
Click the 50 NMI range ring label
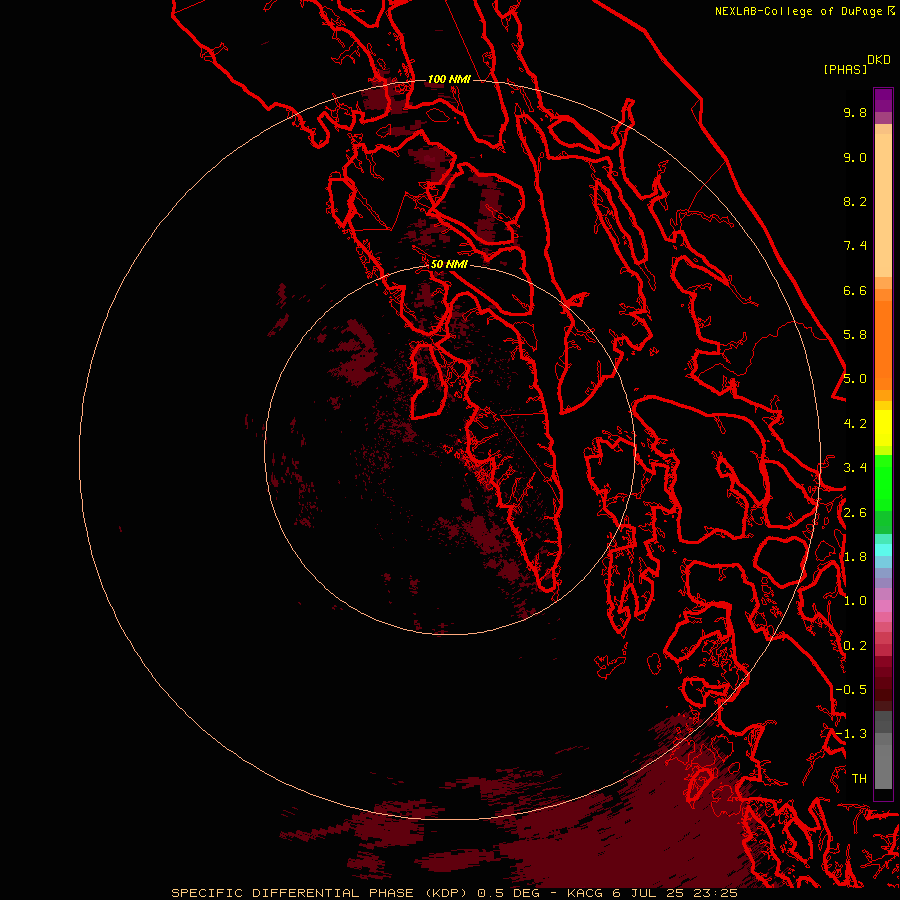[449, 264]
